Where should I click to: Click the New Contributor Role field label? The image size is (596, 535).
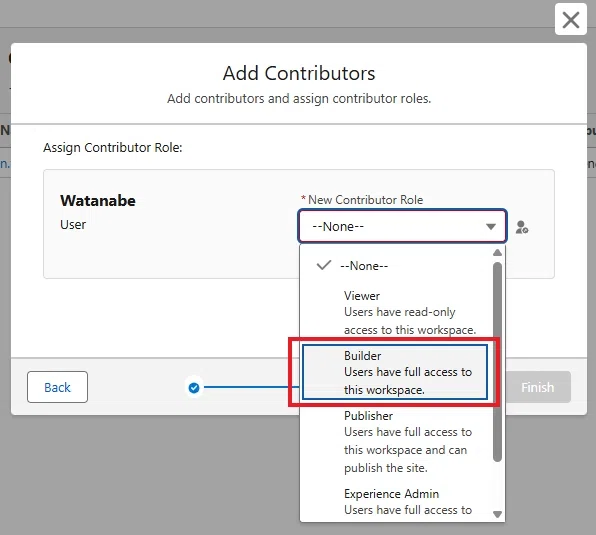(365, 199)
